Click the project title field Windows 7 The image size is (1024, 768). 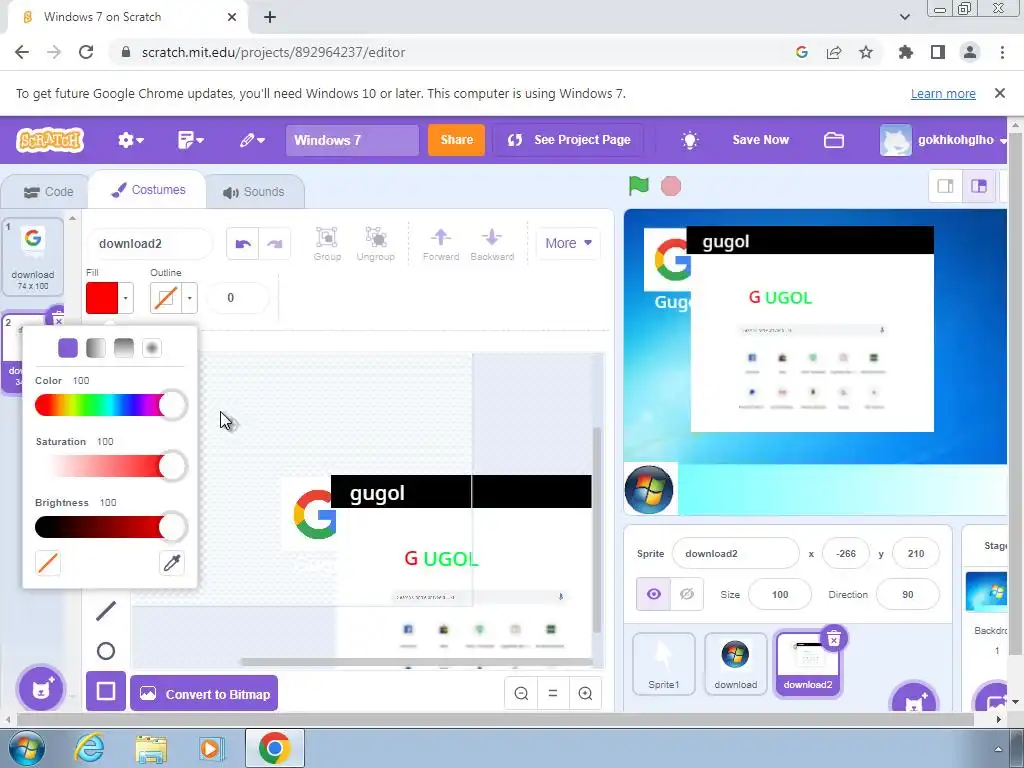coord(352,140)
